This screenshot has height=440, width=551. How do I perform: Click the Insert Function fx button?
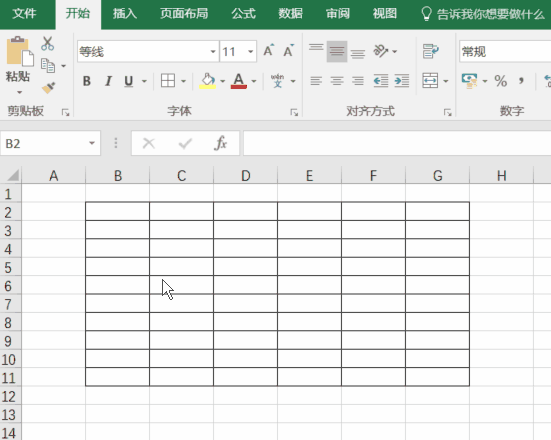pyautogui.click(x=220, y=143)
